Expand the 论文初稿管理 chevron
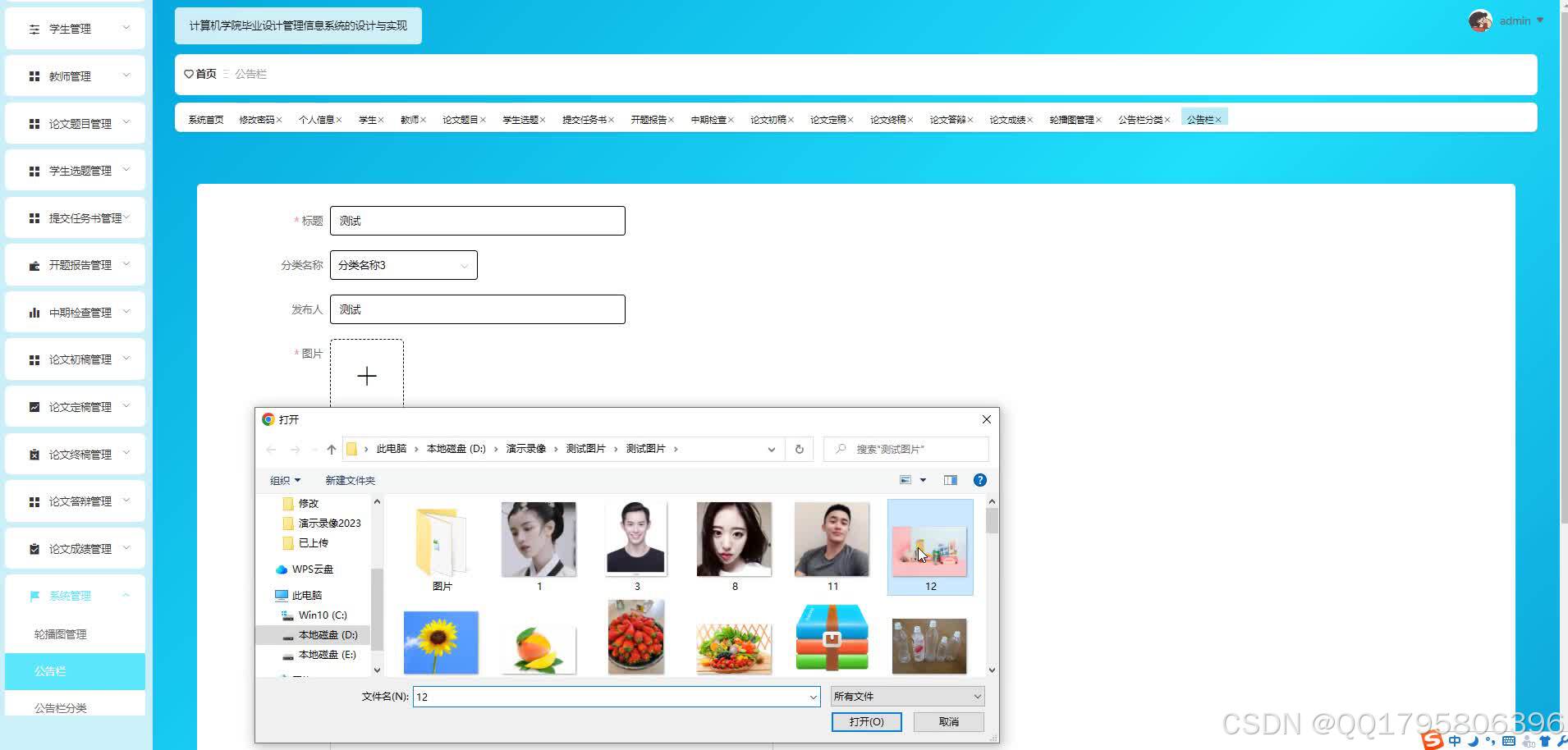This screenshot has height=750, width=1568. [126, 359]
